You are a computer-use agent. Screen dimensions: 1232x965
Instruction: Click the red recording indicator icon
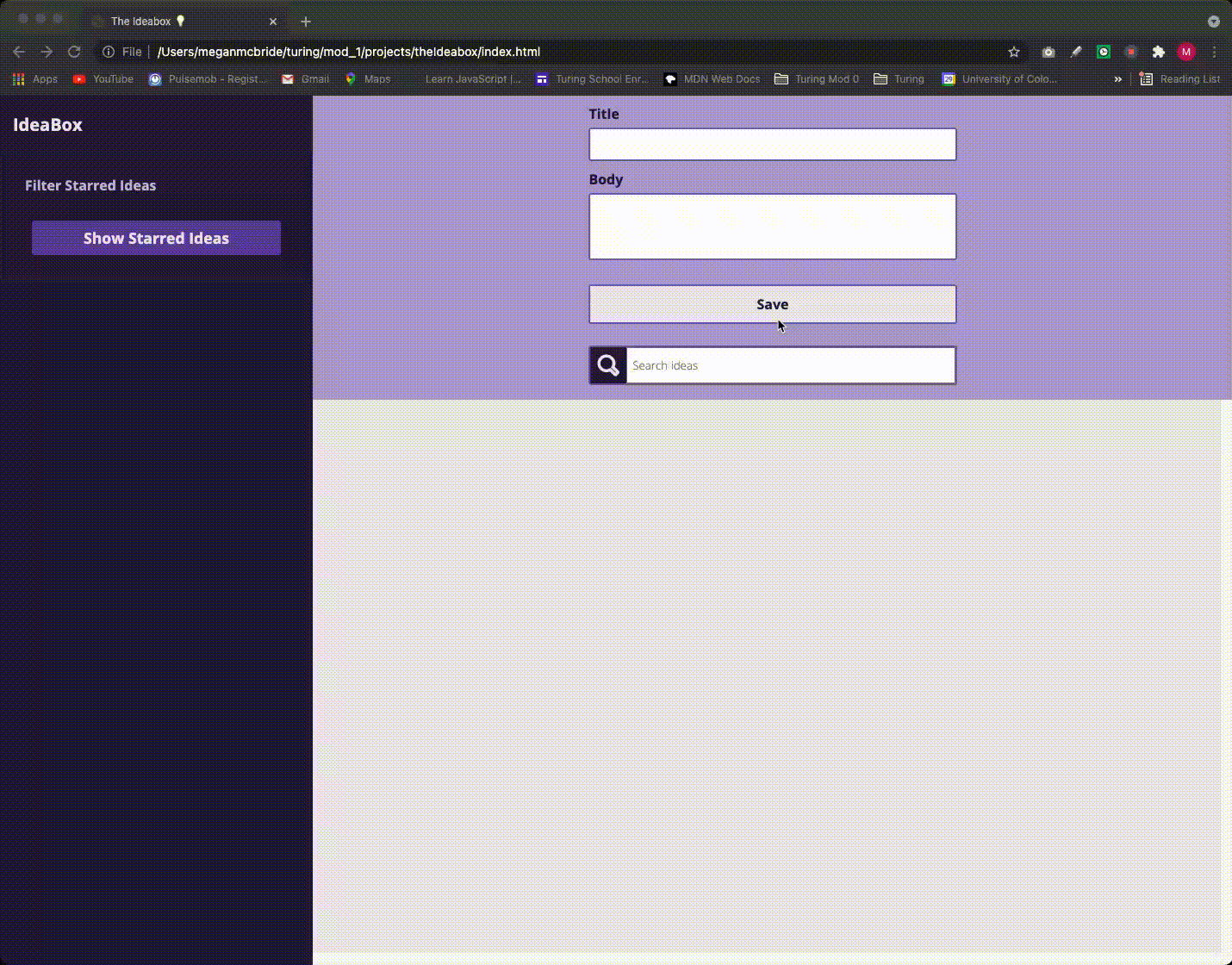click(x=1131, y=52)
